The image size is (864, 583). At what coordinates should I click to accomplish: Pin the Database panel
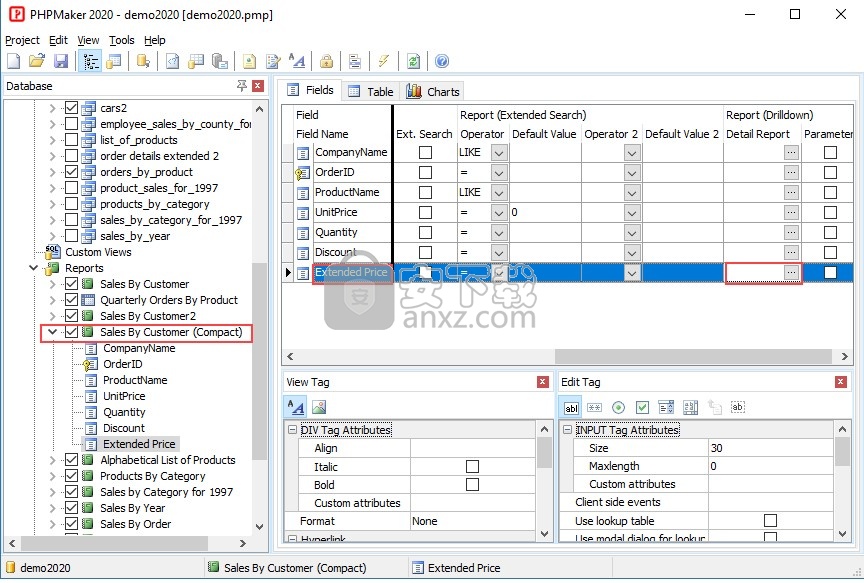click(x=241, y=85)
